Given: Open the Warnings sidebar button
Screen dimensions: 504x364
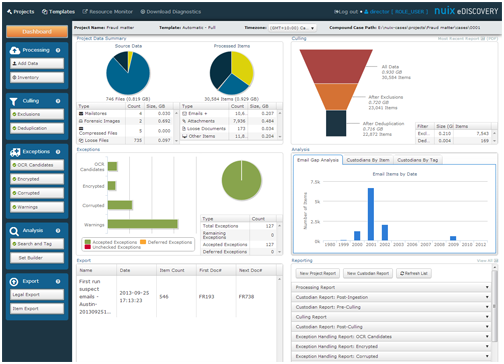Looking at the screenshot, I should pyautogui.click(x=37, y=207).
